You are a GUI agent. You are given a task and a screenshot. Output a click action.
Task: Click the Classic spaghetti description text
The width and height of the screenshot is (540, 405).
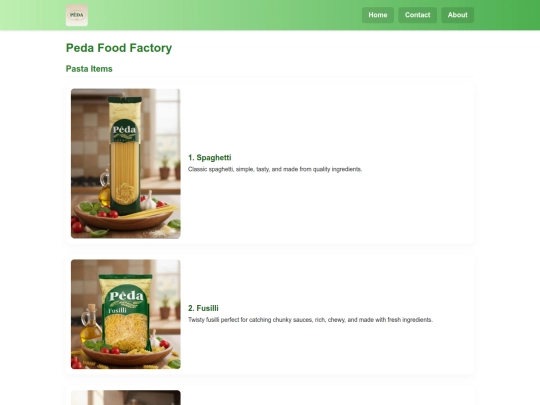point(275,169)
